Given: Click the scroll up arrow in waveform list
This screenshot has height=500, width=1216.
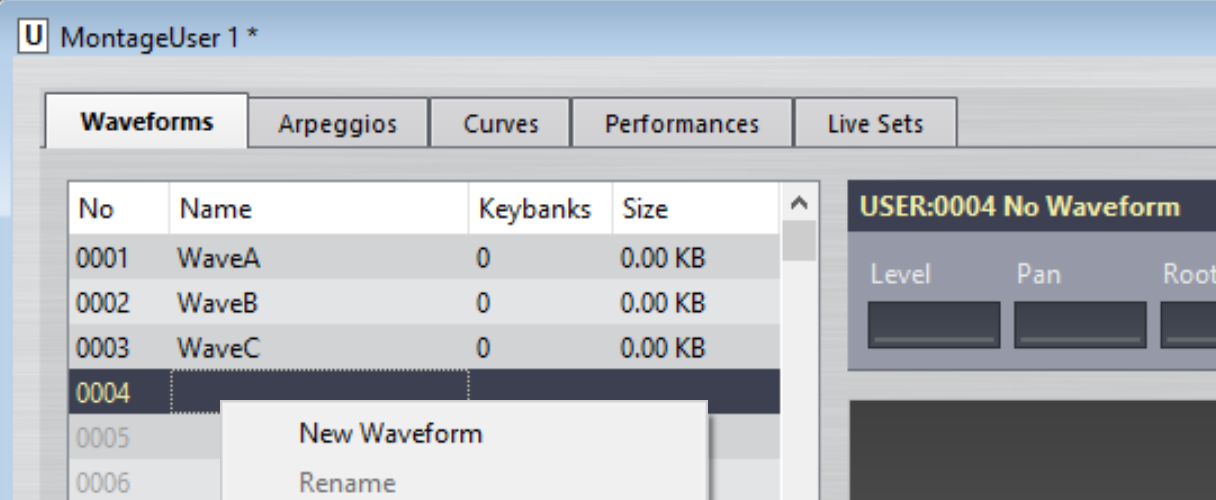Looking at the screenshot, I should (x=799, y=204).
